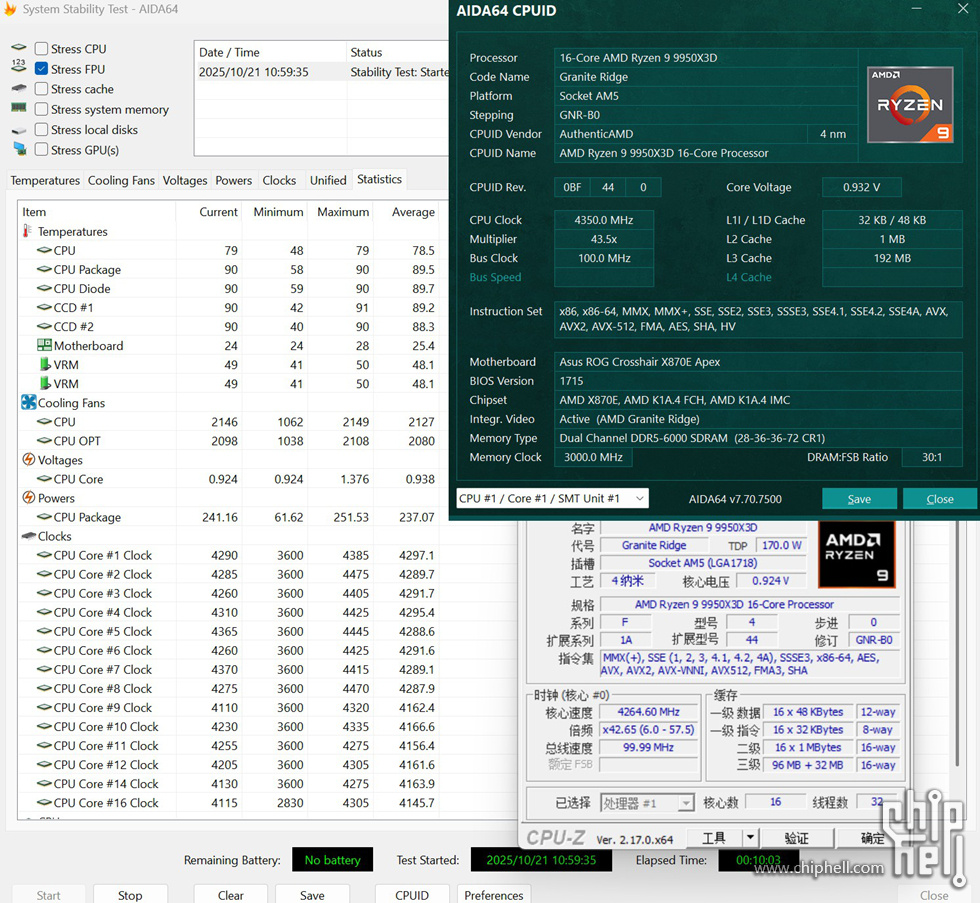Click the Ryzen 9 logo in AIDA64 CPUID
980x903 pixels.
[909, 105]
